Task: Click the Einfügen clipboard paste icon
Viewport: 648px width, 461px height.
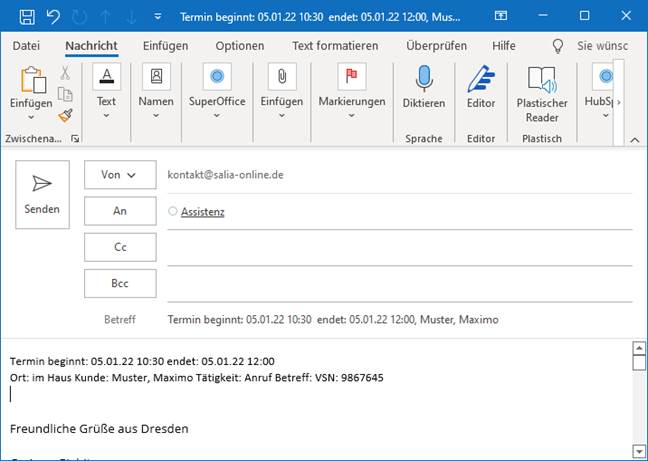Action: pyautogui.click(x=32, y=79)
